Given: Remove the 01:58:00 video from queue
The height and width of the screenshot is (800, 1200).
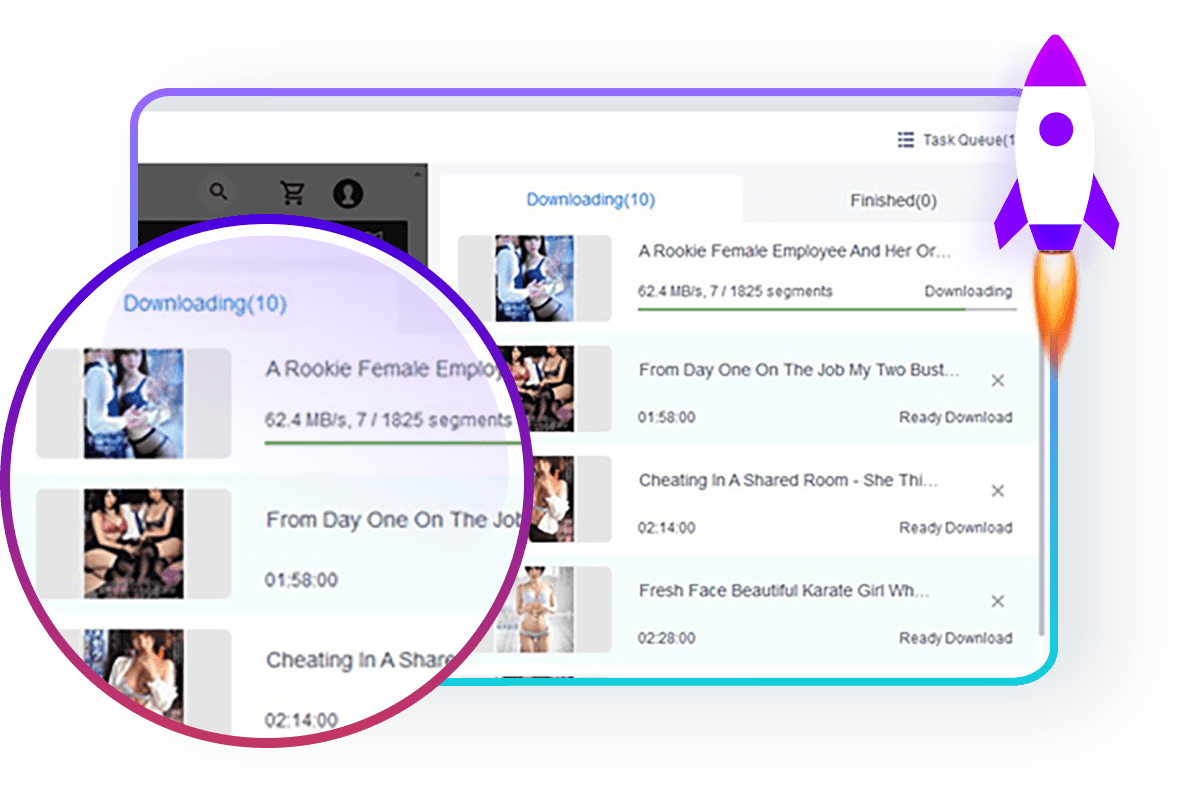Looking at the screenshot, I should [x=997, y=381].
